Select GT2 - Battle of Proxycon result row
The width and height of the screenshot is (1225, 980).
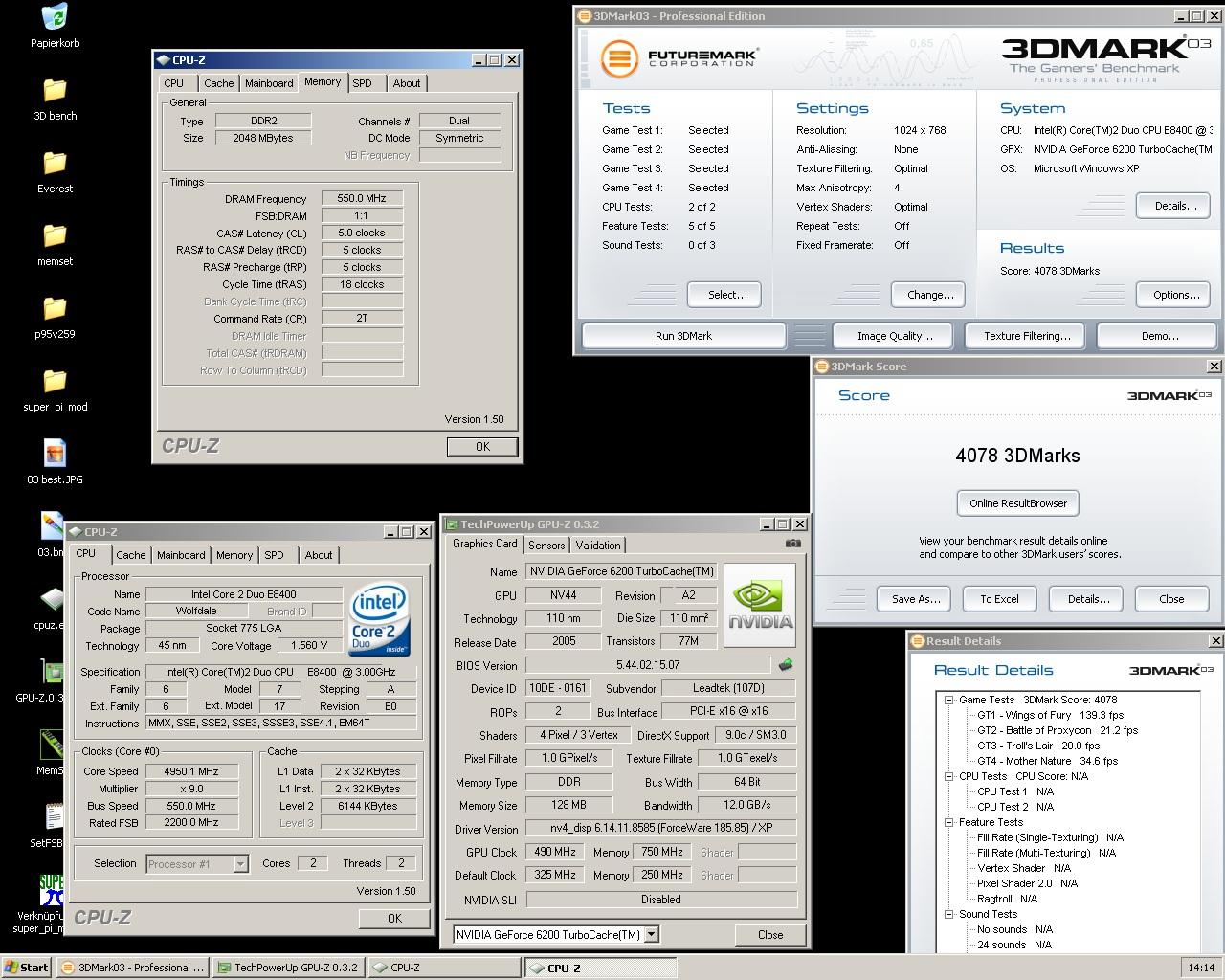tap(1058, 730)
